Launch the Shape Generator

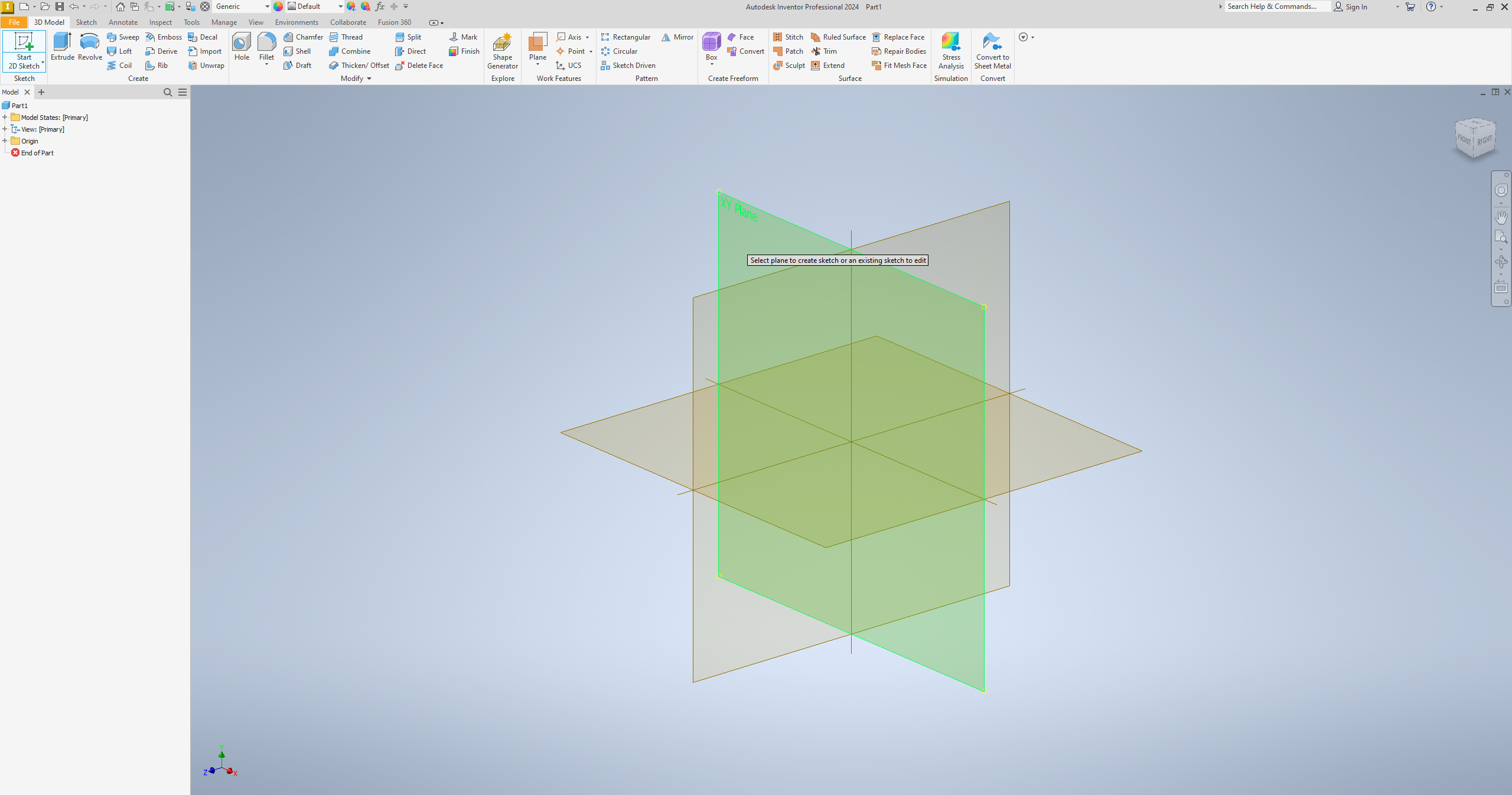point(503,51)
